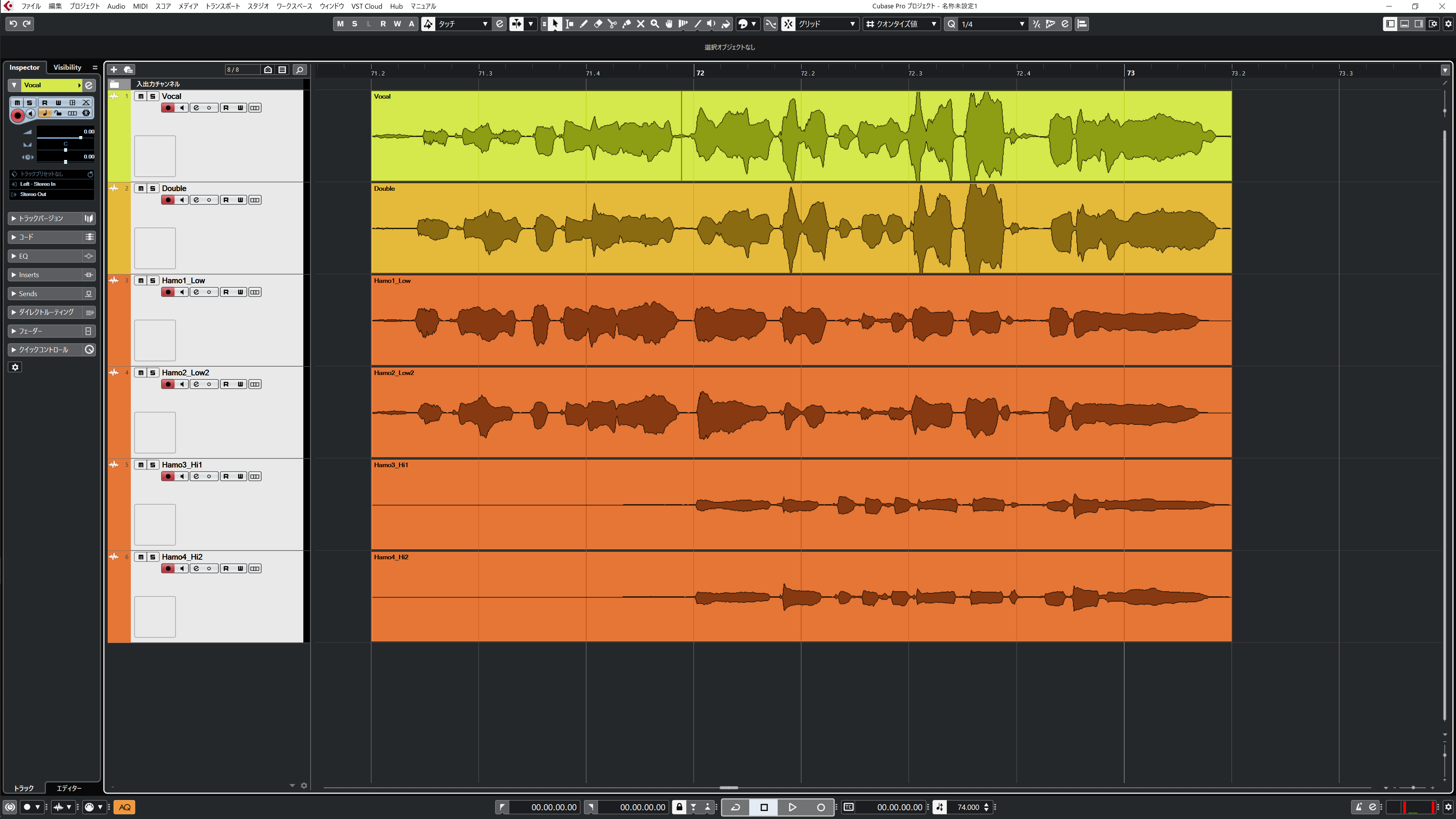Click the Add Track plus button
The image size is (1456, 819).
tap(114, 69)
